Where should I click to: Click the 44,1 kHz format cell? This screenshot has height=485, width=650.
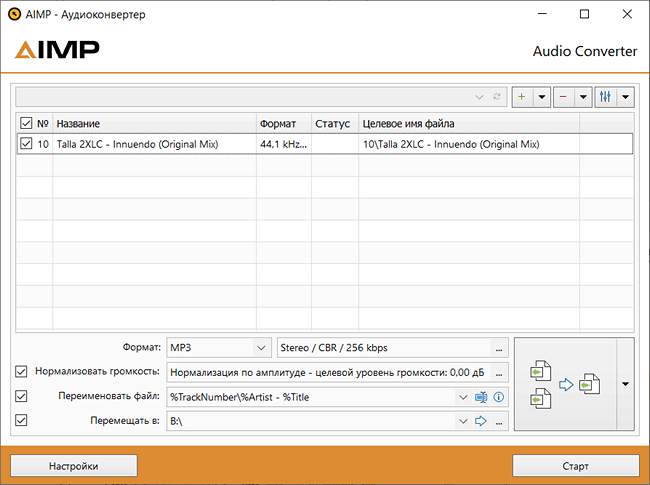[x=284, y=144]
